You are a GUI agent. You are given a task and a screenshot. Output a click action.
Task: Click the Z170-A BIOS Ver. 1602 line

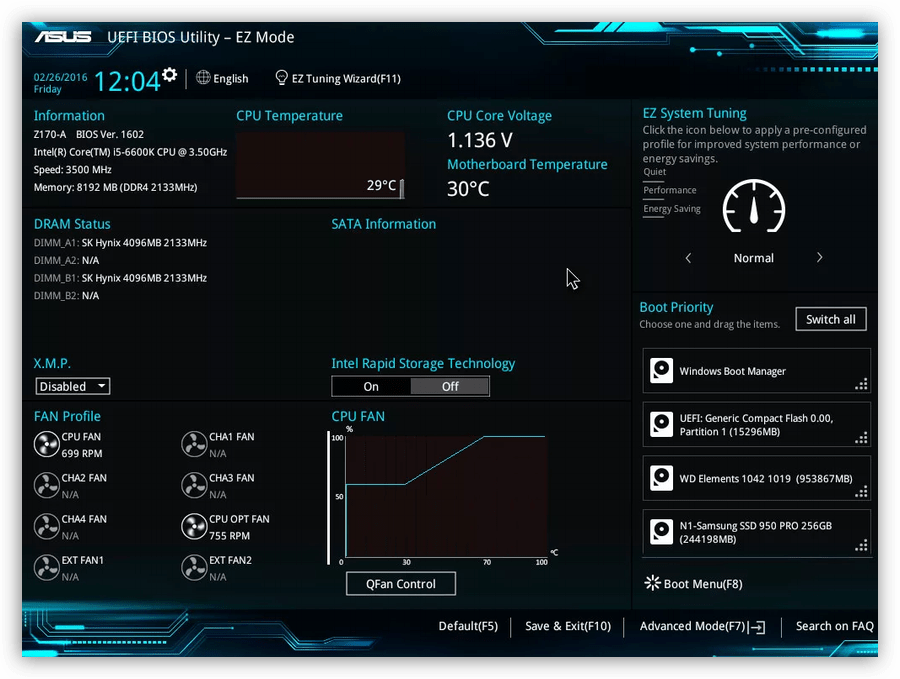pos(89,134)
